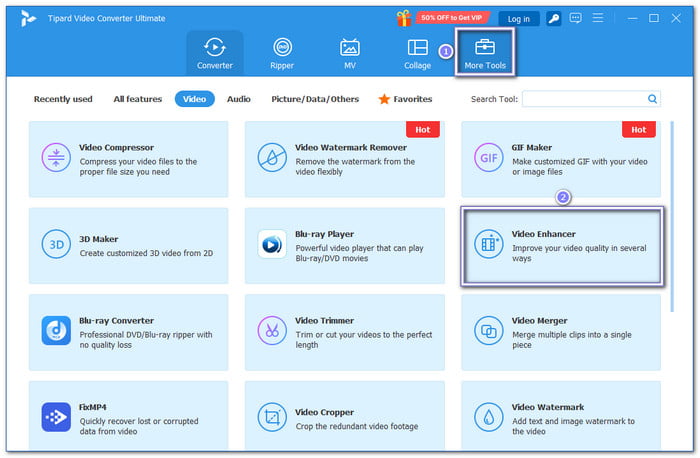Open the register key icon

pos(554,18)
